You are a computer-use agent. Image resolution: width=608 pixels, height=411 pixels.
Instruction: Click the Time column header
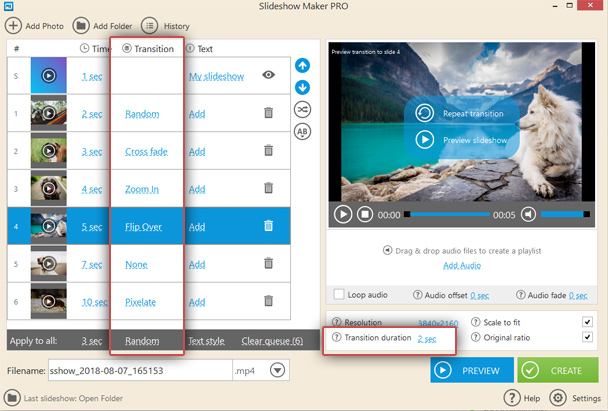coord(96,48)
